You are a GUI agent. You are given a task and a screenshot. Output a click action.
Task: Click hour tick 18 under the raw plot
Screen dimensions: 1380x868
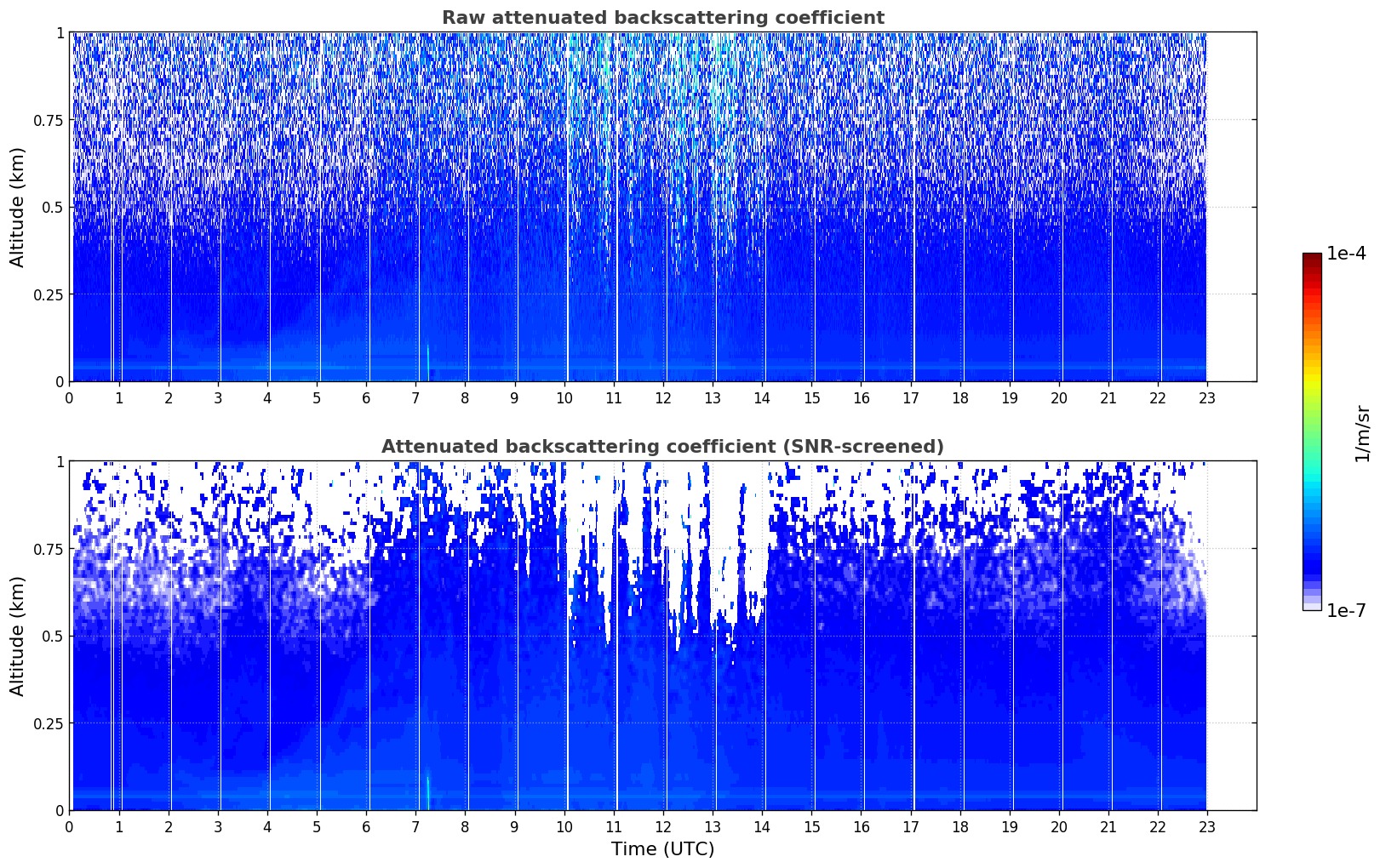[x=959, y=397]
